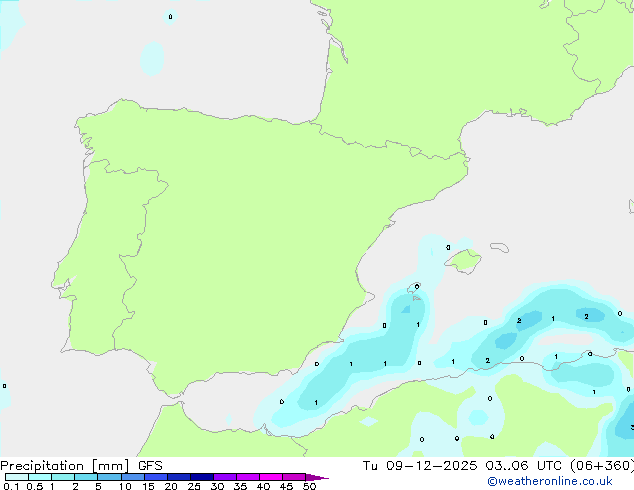Click the legend value label '0.1'
Viewport: 634px width, 490px height.
(x=11, y=486)
